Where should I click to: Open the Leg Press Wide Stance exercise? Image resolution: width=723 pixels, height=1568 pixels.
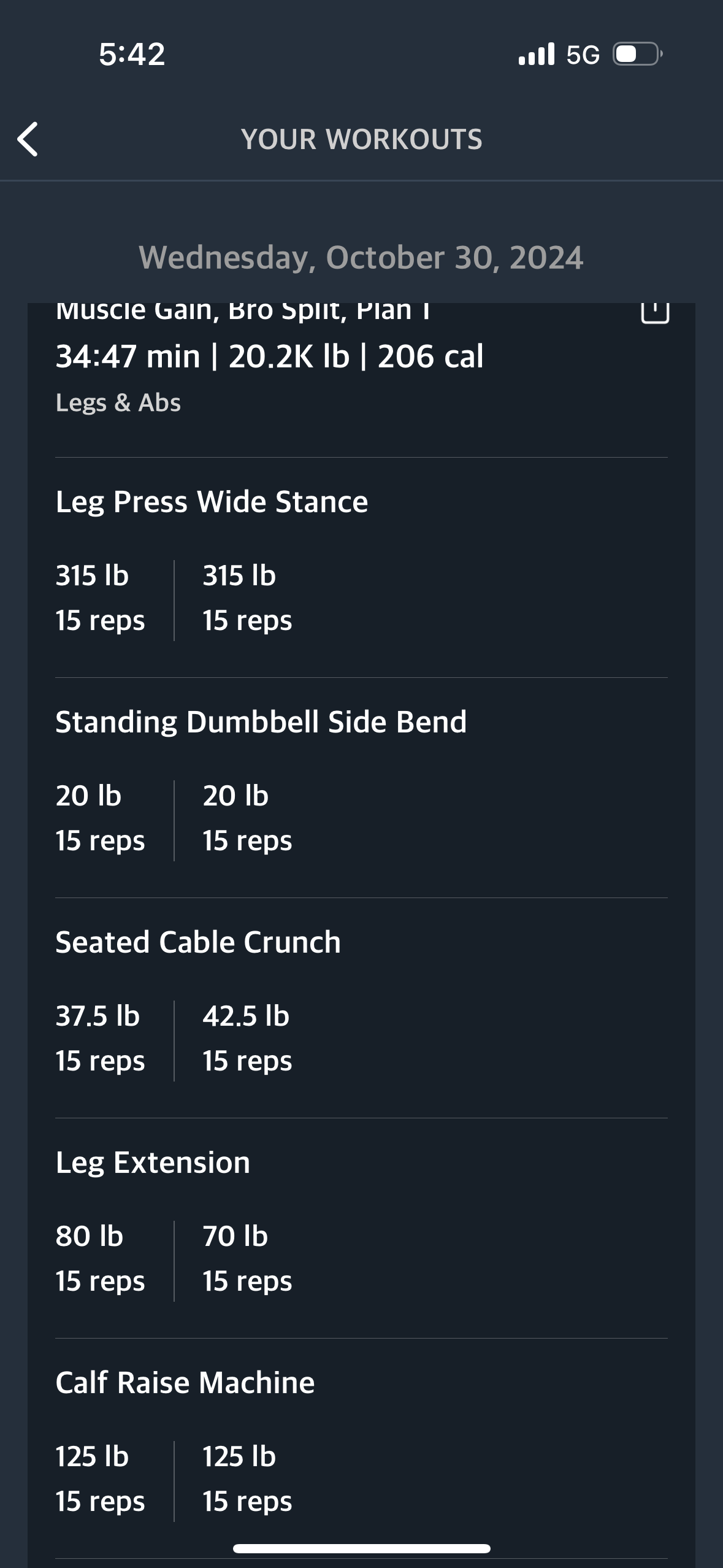coord(212,502)
